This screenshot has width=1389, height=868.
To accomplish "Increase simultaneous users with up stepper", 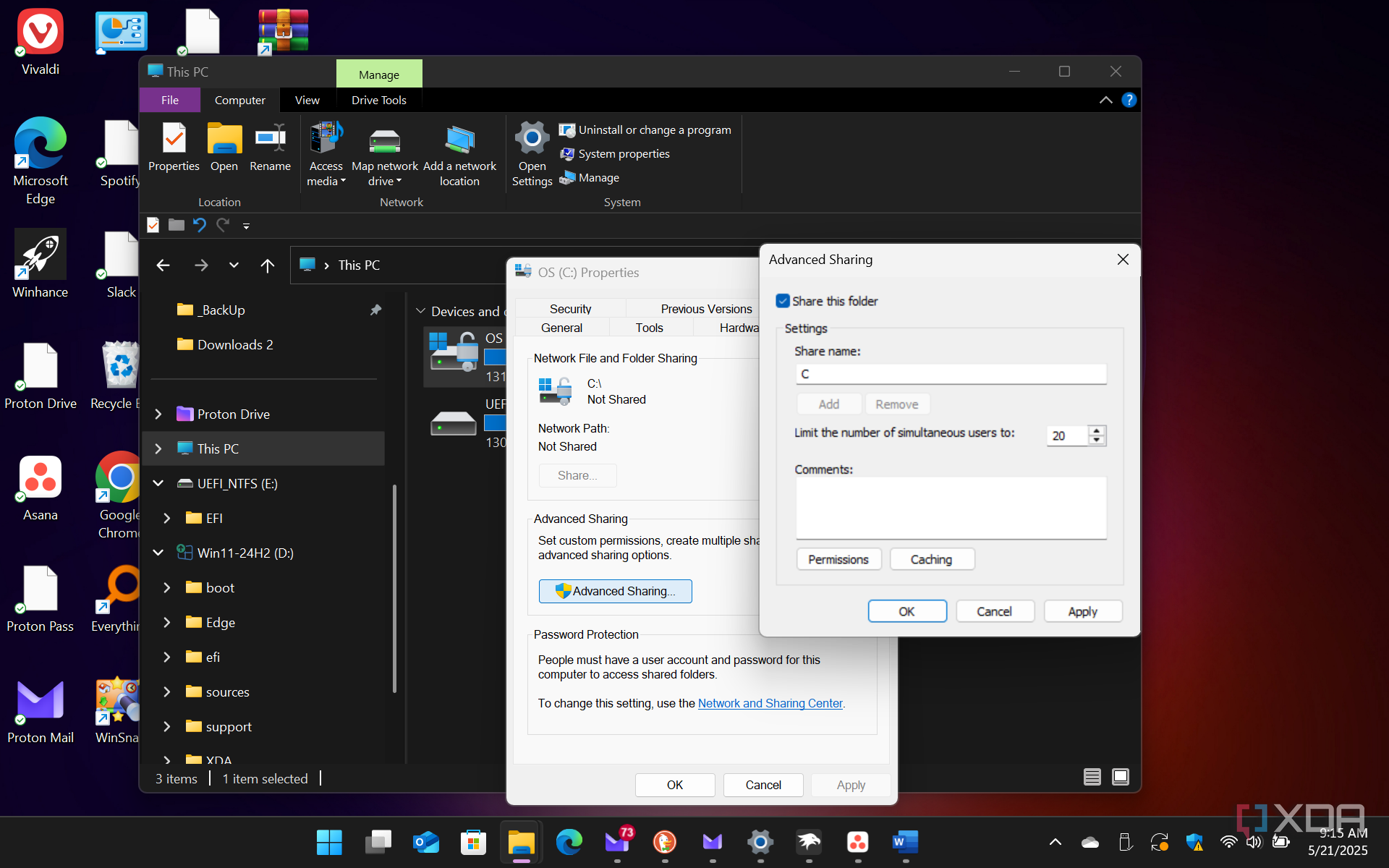I will coord(1097,430).
